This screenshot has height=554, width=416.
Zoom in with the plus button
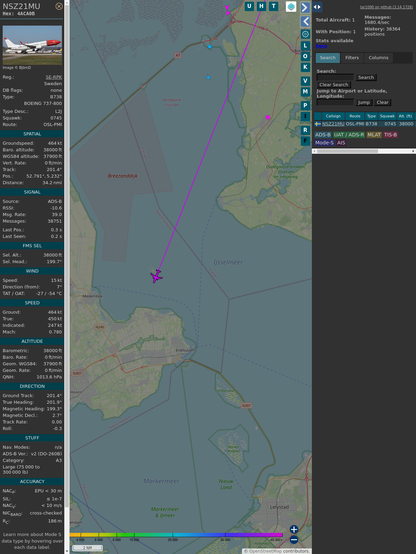coord(294,529)
